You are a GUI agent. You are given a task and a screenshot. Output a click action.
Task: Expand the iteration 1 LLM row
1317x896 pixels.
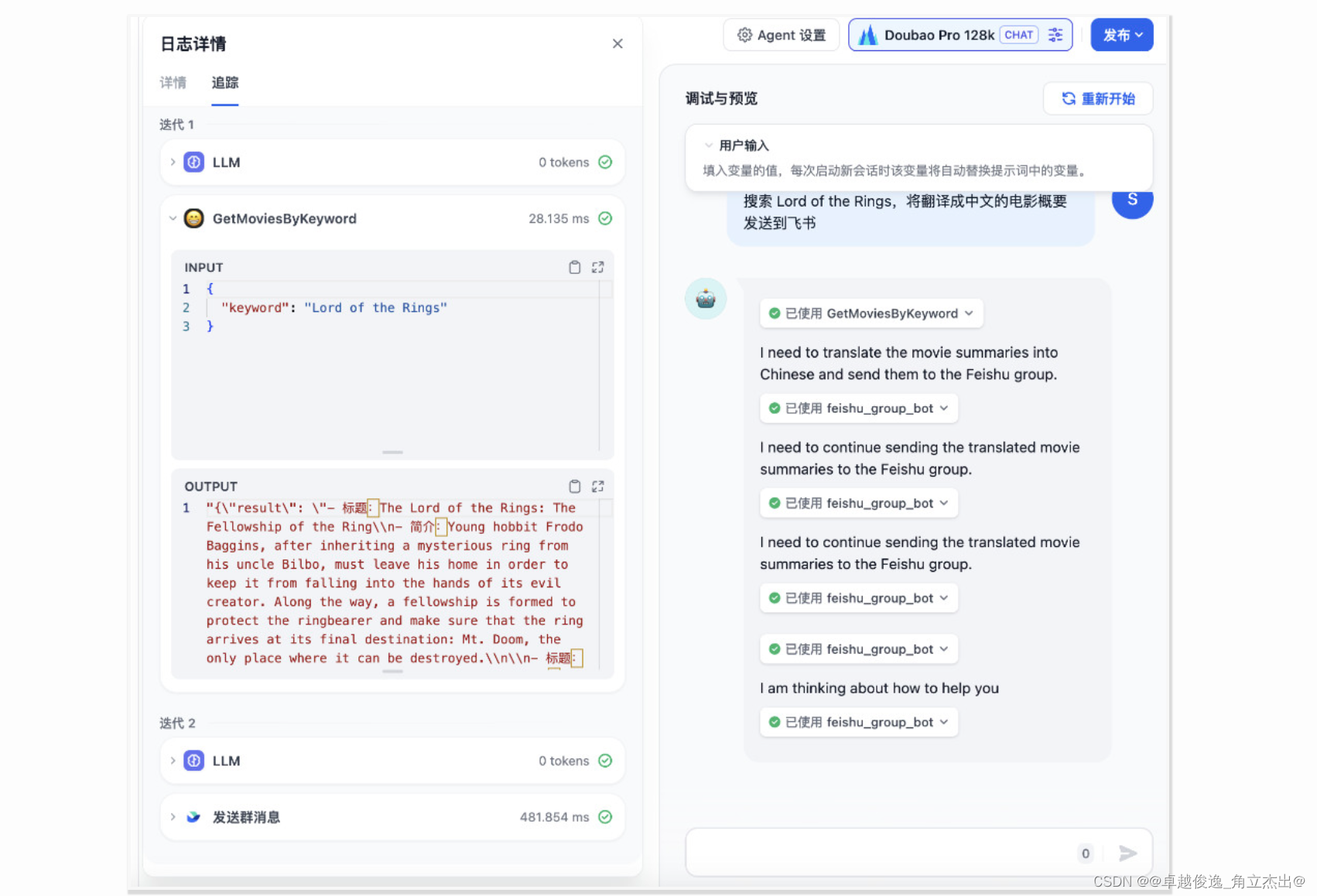tap(173, 162)
